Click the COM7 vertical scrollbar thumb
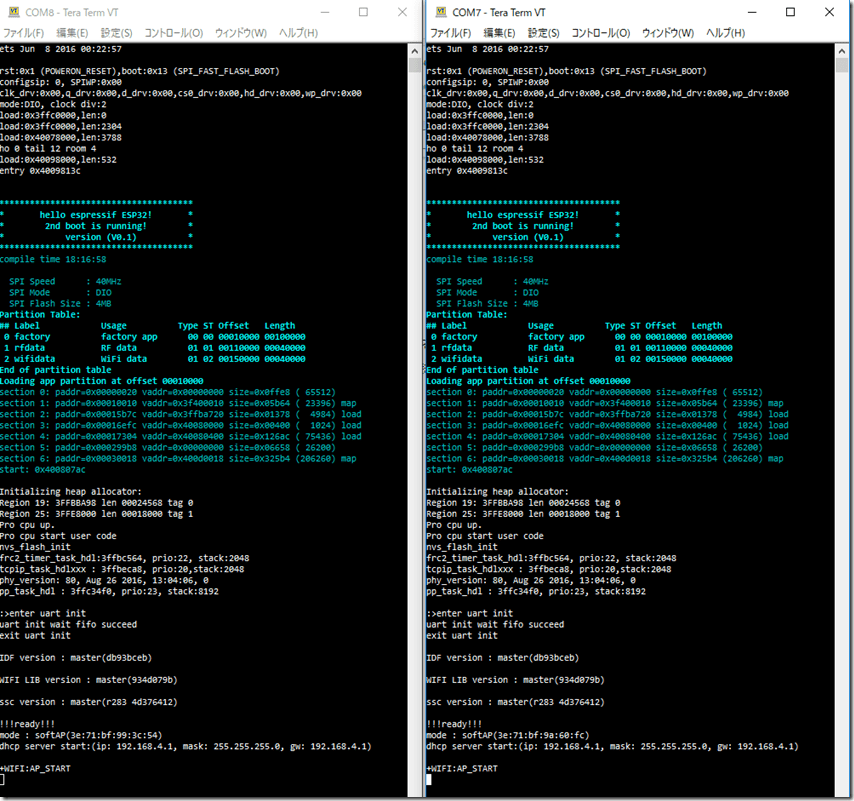Screen dimensions: 854x801 click(x=842, y=65)
